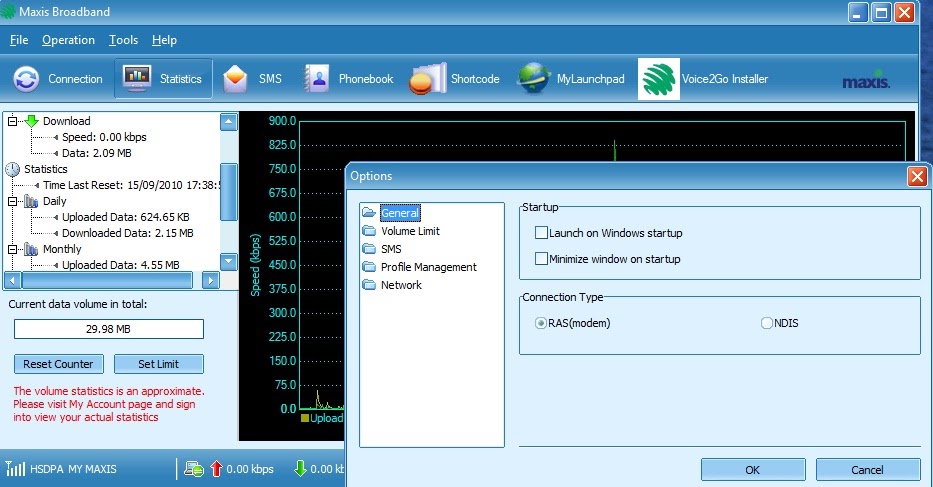This screenshot has height=487, width=933.
Task: Click the signal strength bars icon
Action: pyautogui.click(x=15, y=469)
